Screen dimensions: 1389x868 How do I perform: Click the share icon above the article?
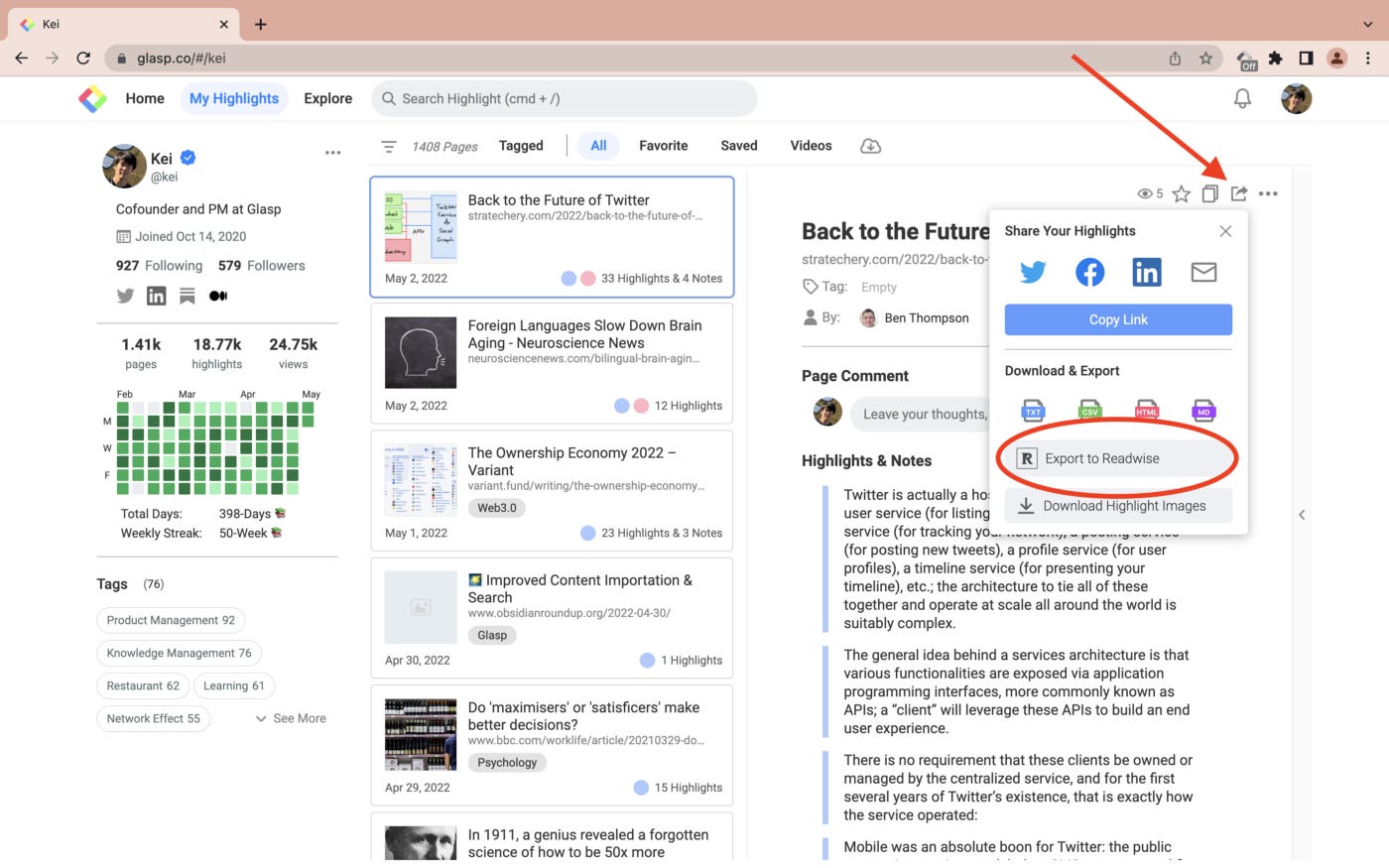[x=1239, y=193]
